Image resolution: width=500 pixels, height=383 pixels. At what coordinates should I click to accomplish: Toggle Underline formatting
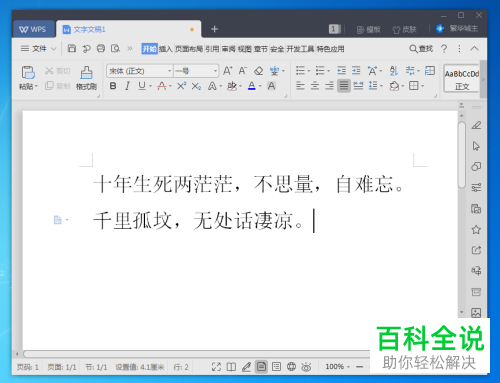point(142,86)
